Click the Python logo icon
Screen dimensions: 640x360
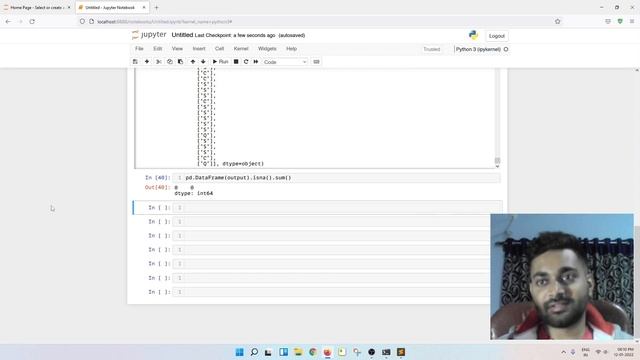(473, 35)
